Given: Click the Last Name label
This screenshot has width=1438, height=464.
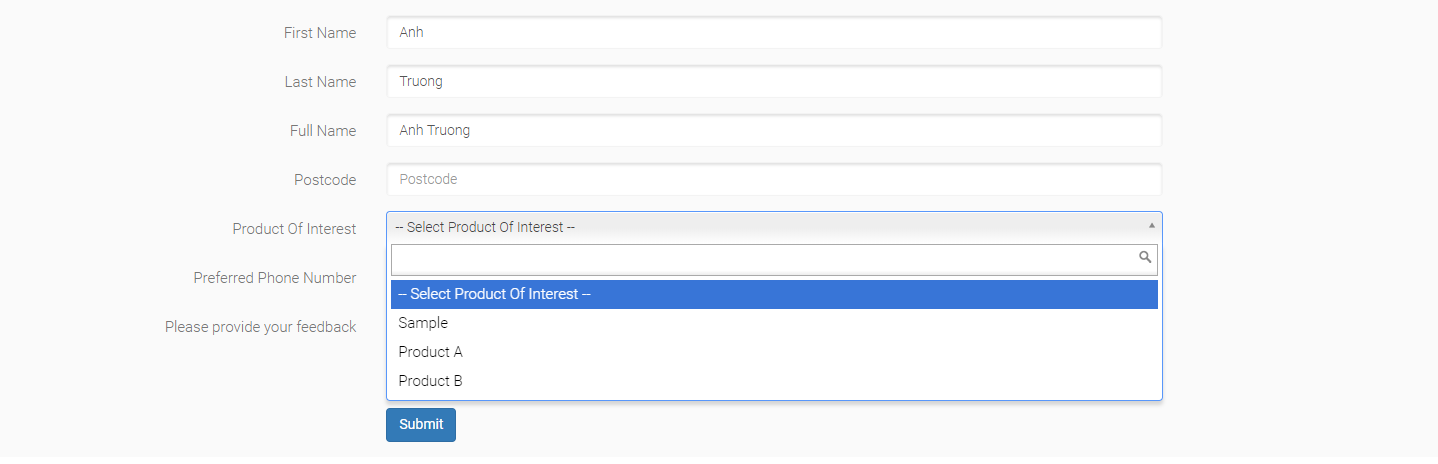Looking at the screenshot, I should 320,82.
